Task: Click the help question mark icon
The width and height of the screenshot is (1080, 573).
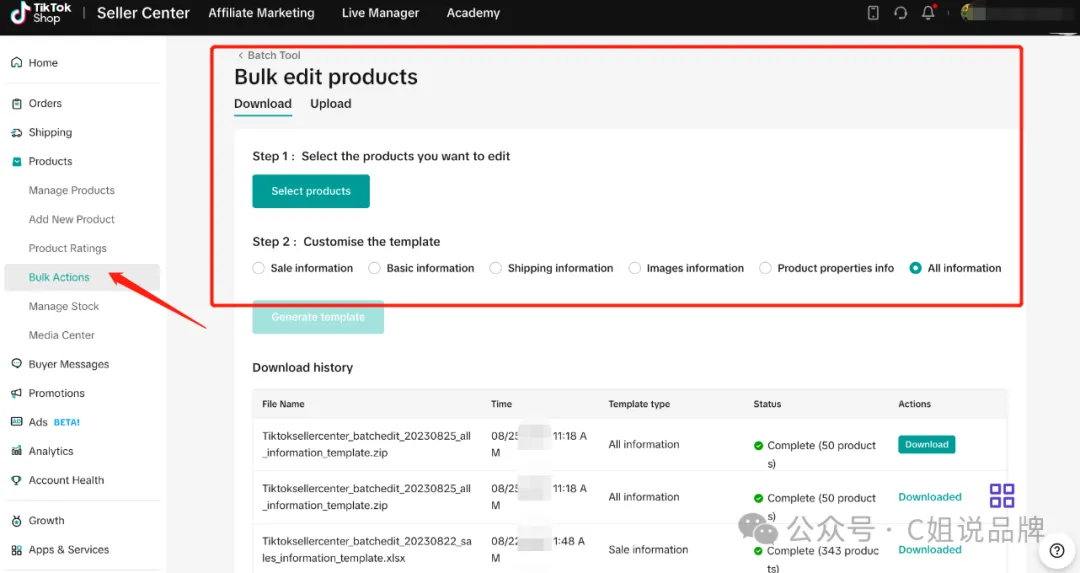Action: (x=1057, y=550)
